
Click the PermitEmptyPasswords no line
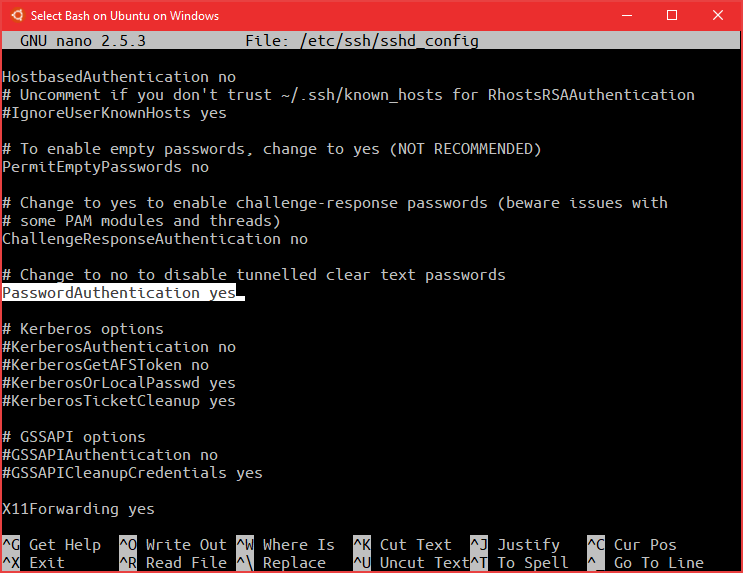pyautogui.click(x=105, y=167)
